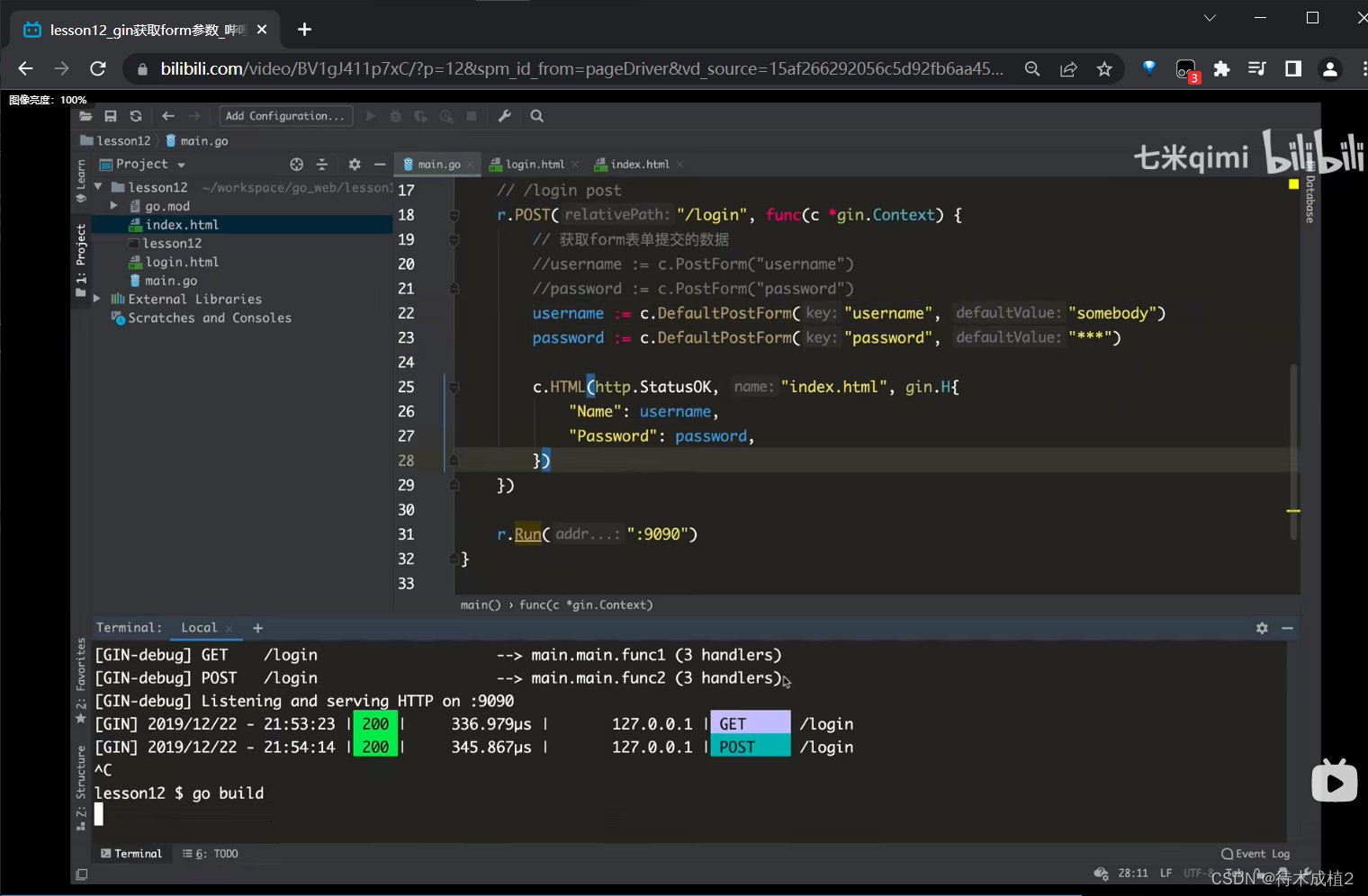The width and height of the screenshot is (1368, 896).
Task: Switch to the index.html editor tab
Action: tap(639, 165)
